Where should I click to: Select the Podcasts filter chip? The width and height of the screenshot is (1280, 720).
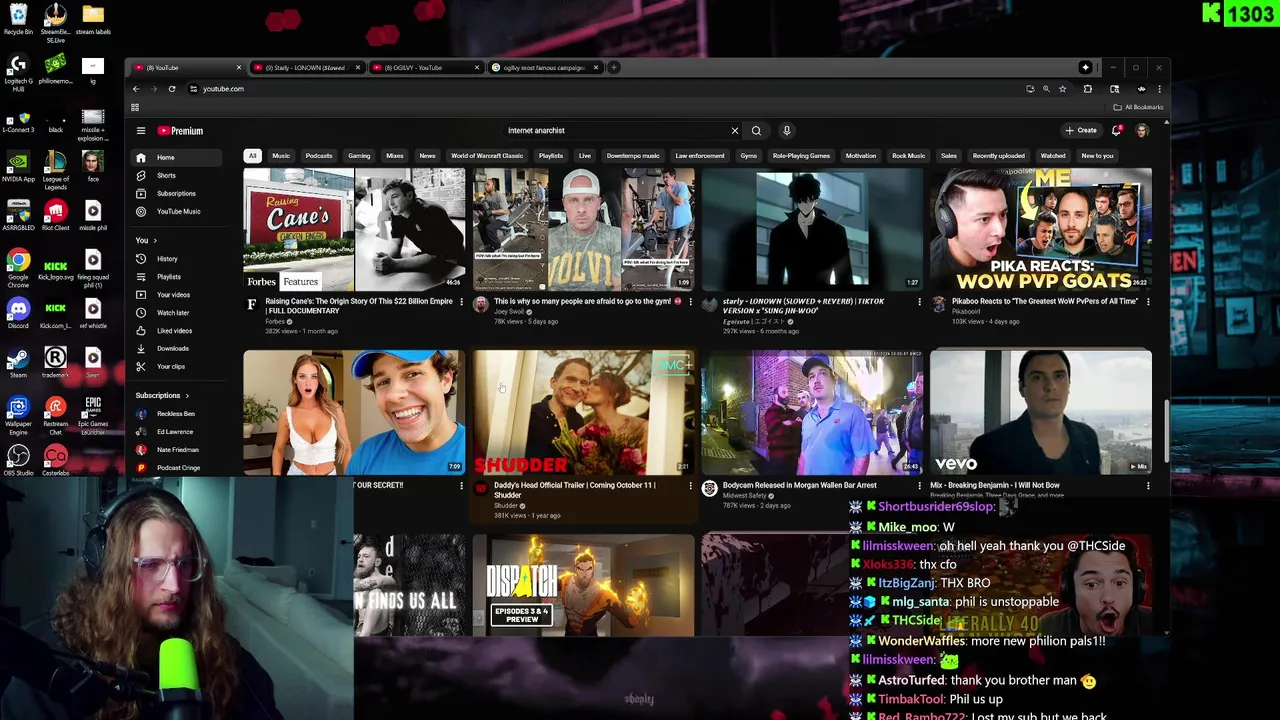click(319, 156)
